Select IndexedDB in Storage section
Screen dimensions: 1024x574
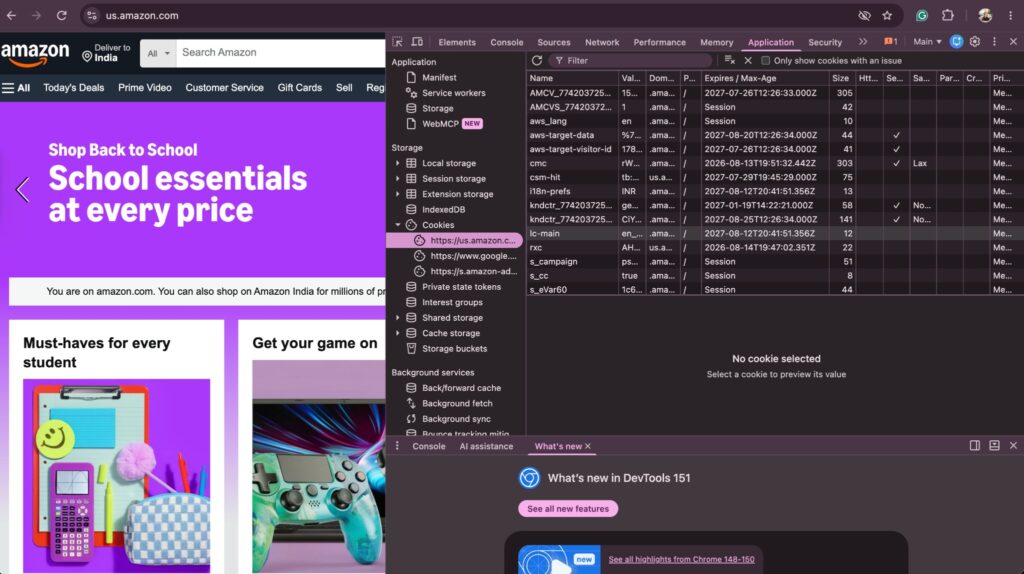[x=443, y=210]
